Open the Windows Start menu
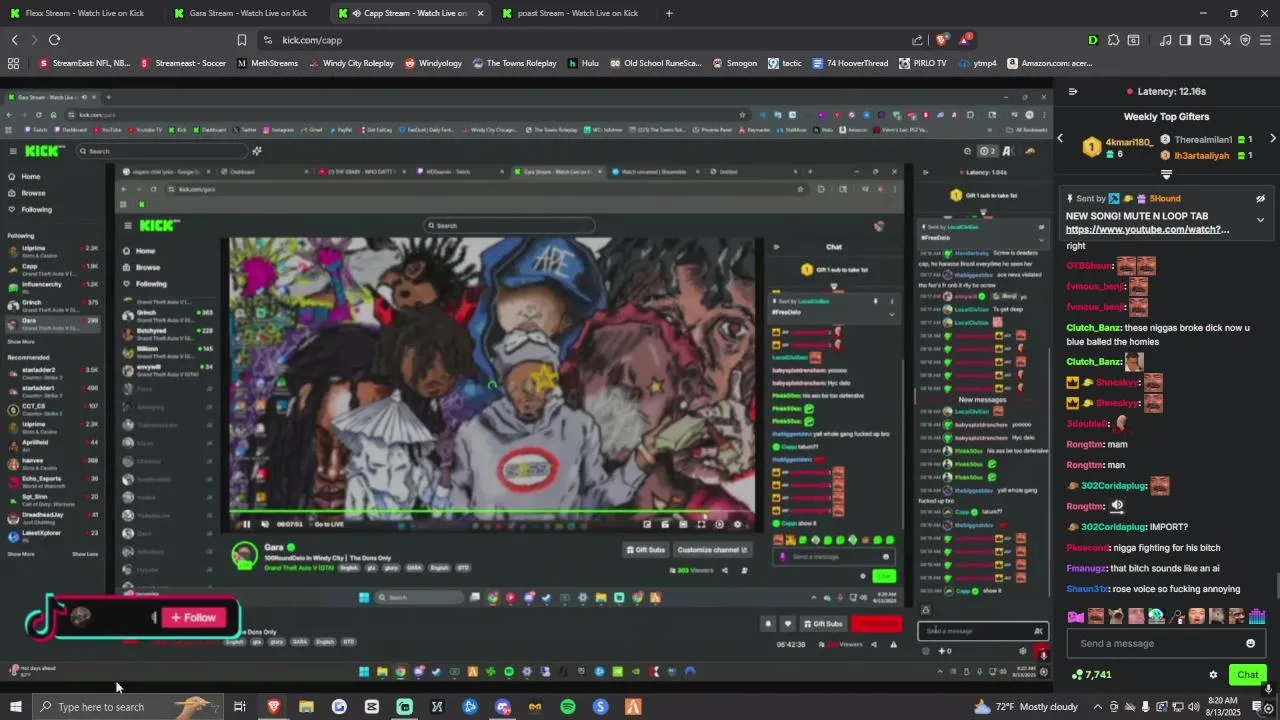 point(15,707)
